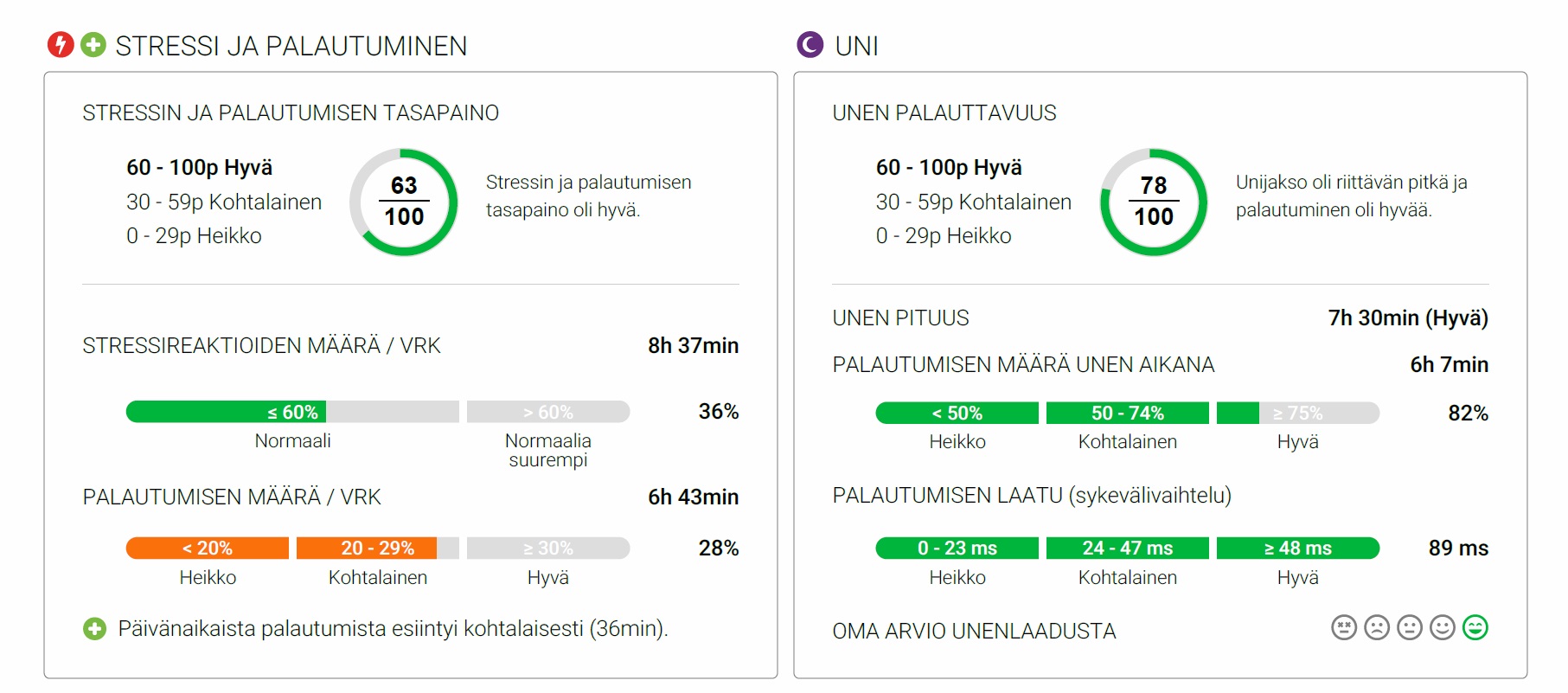Click the red lightning stress icon
The height and width of the screenshot is (693, 1568).
pos(61,44)
